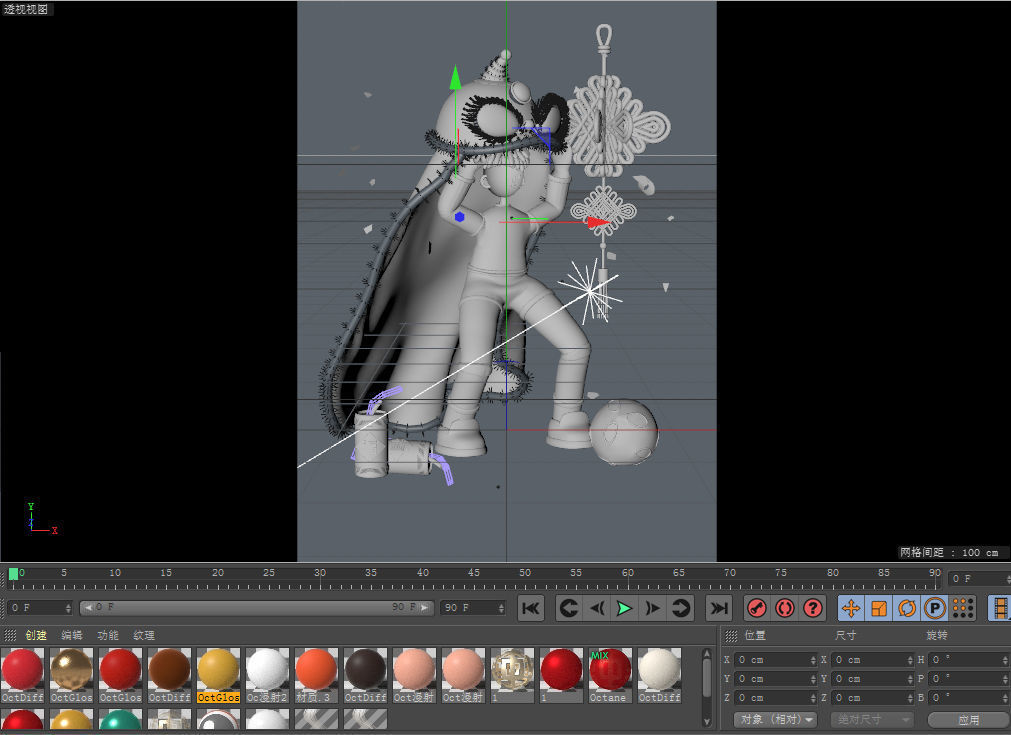The image size is (1011, 735).
Task: Click the current frame field right of timeline
Action: [978, 578]
